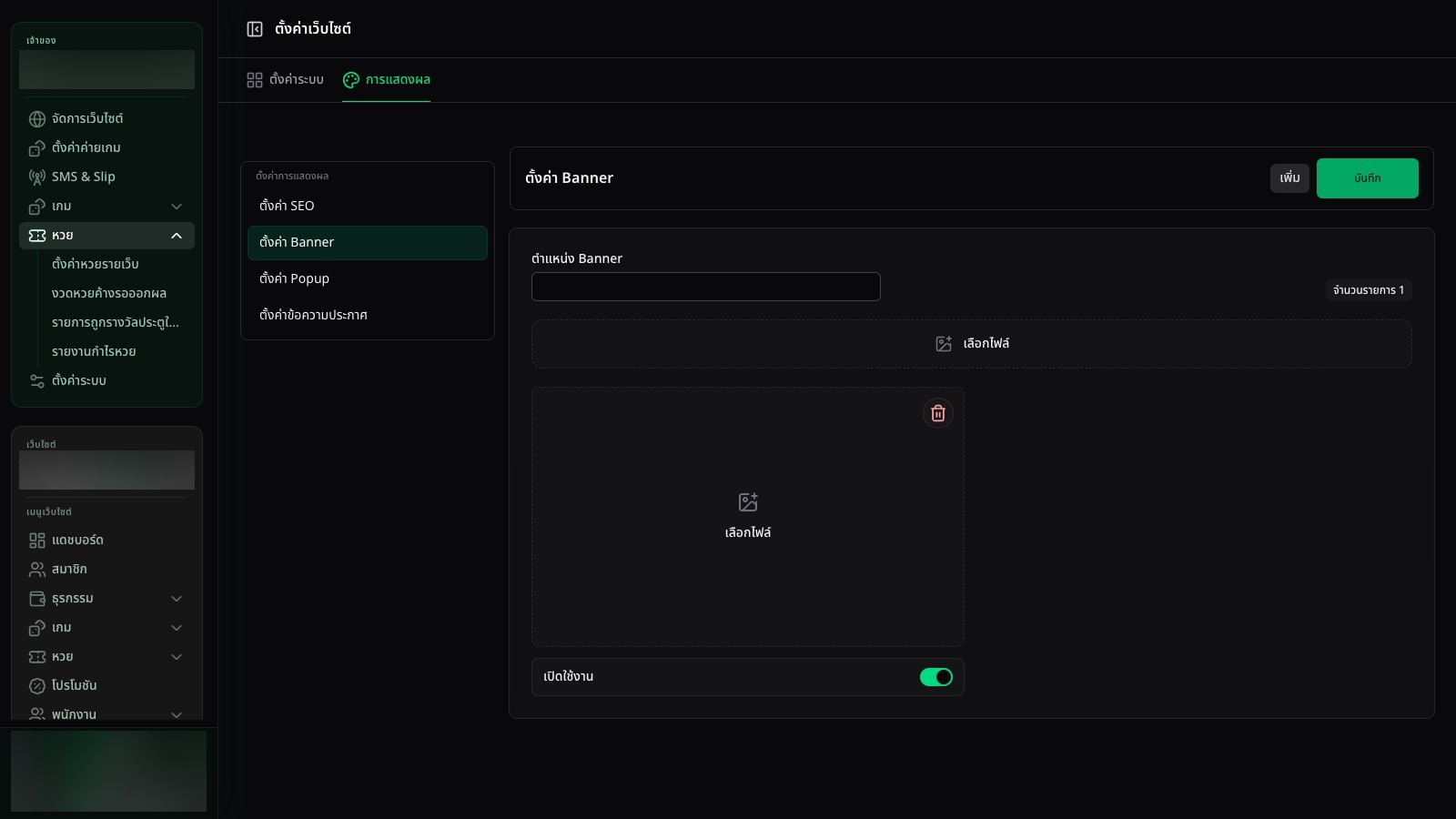Click the members icon next to สมาชิก
The image size is (1456, 819).
click(x=37, y=570)
